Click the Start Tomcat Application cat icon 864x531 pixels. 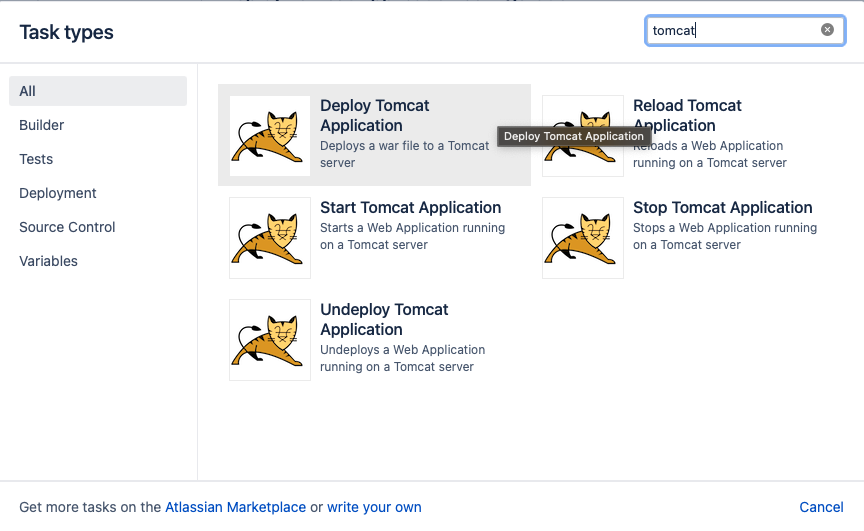(270, 238)
